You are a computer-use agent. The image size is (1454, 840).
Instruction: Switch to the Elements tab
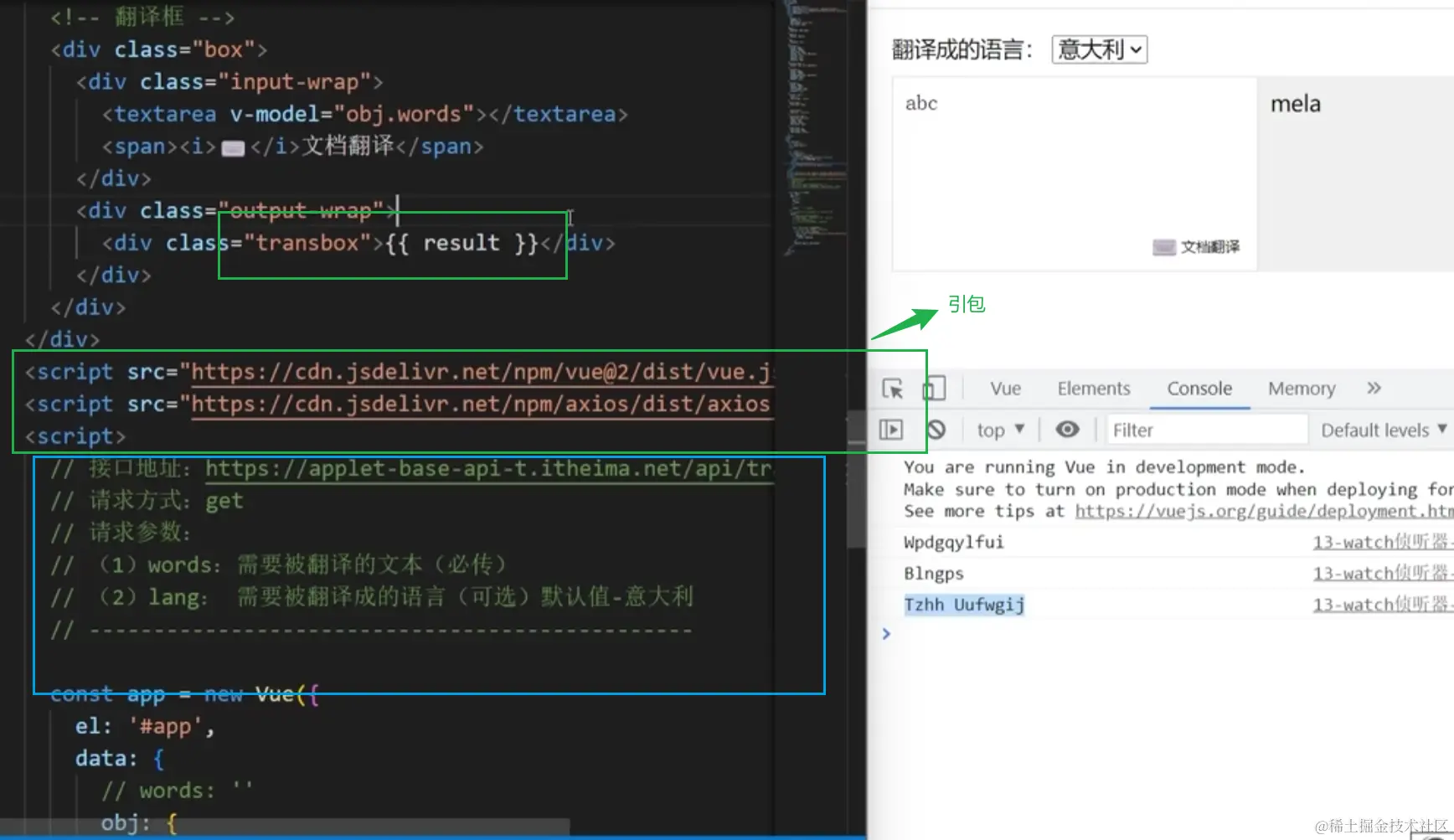pos(1093,389)
